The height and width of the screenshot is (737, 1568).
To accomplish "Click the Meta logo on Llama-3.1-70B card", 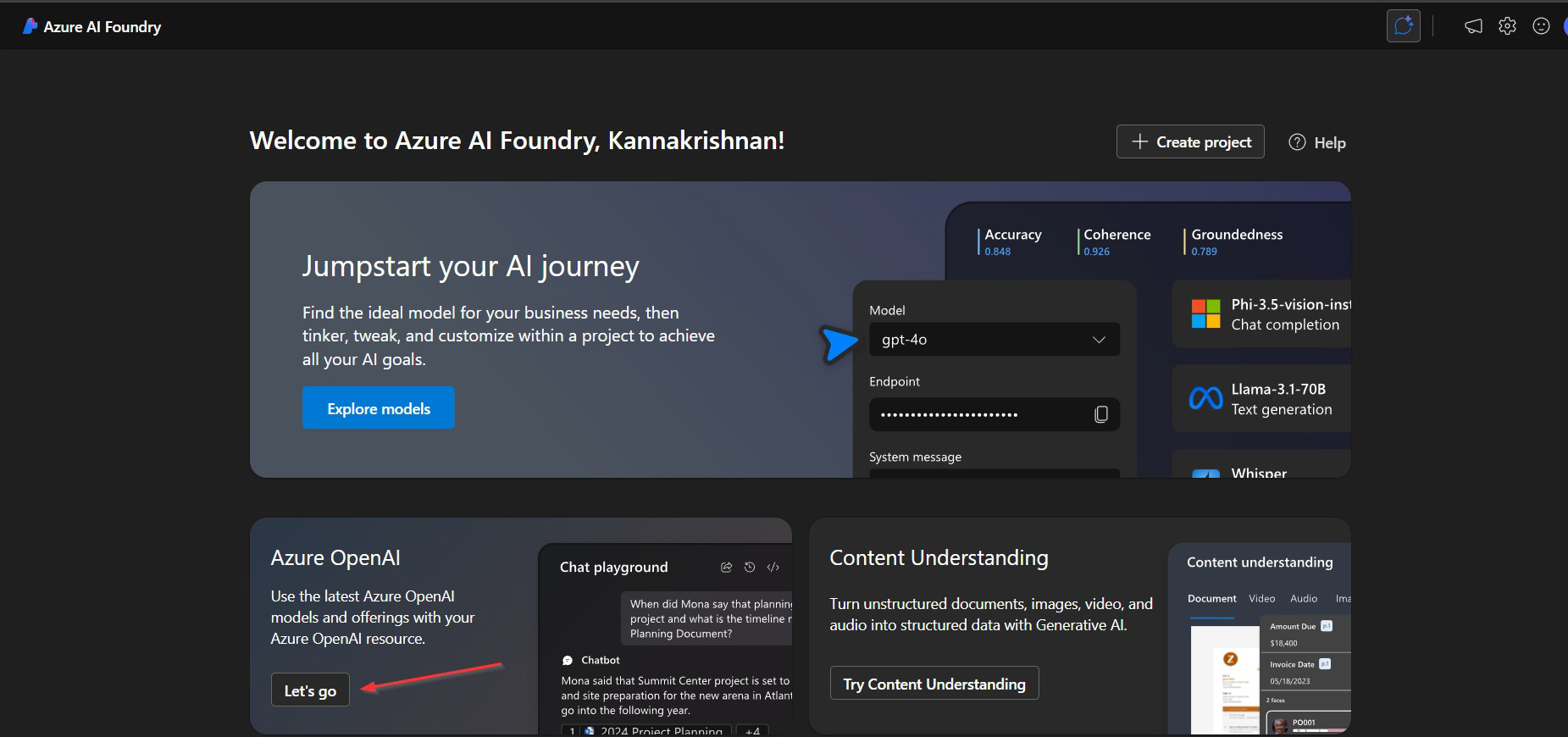I will (1205, 398).
